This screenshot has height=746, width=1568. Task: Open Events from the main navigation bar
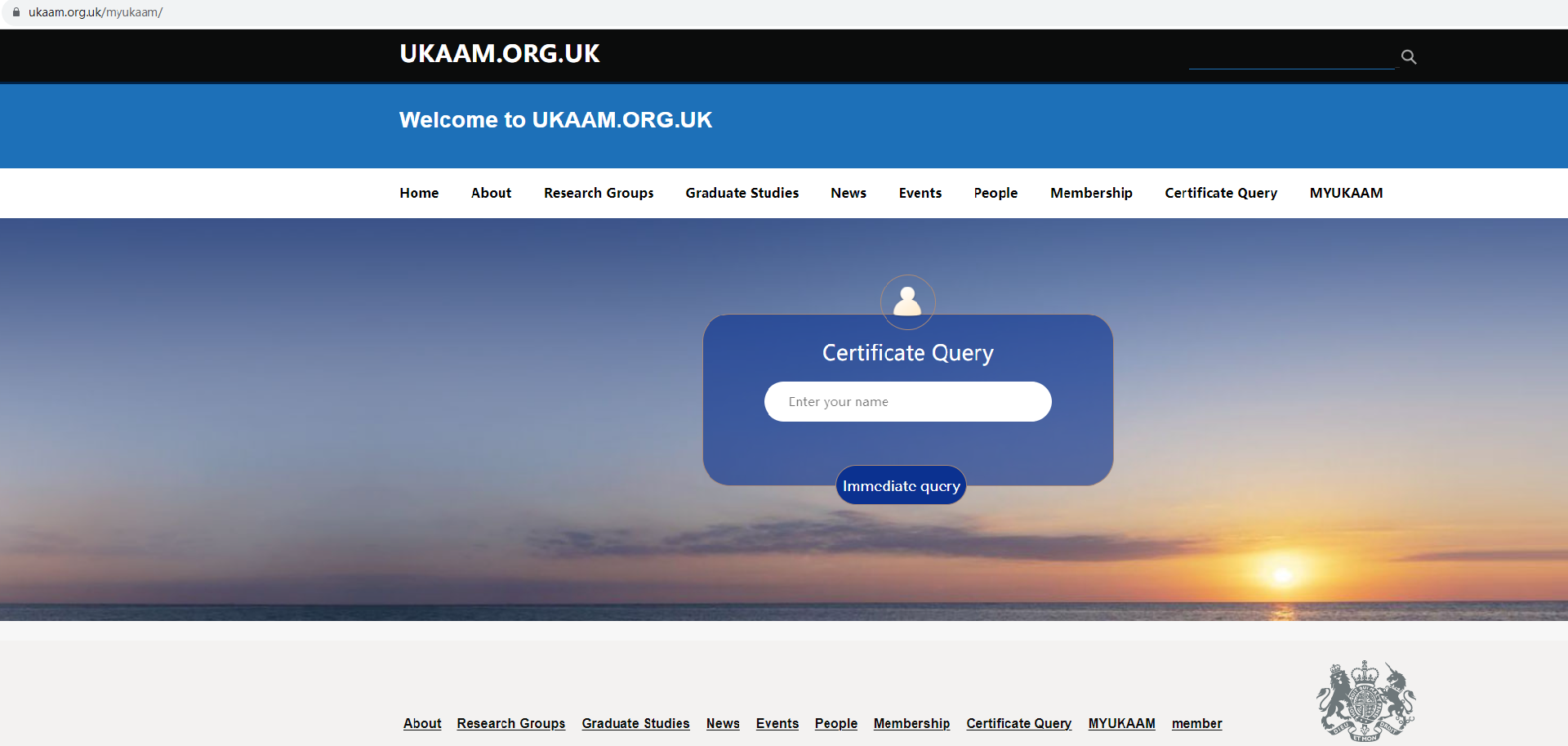[920, 193]
